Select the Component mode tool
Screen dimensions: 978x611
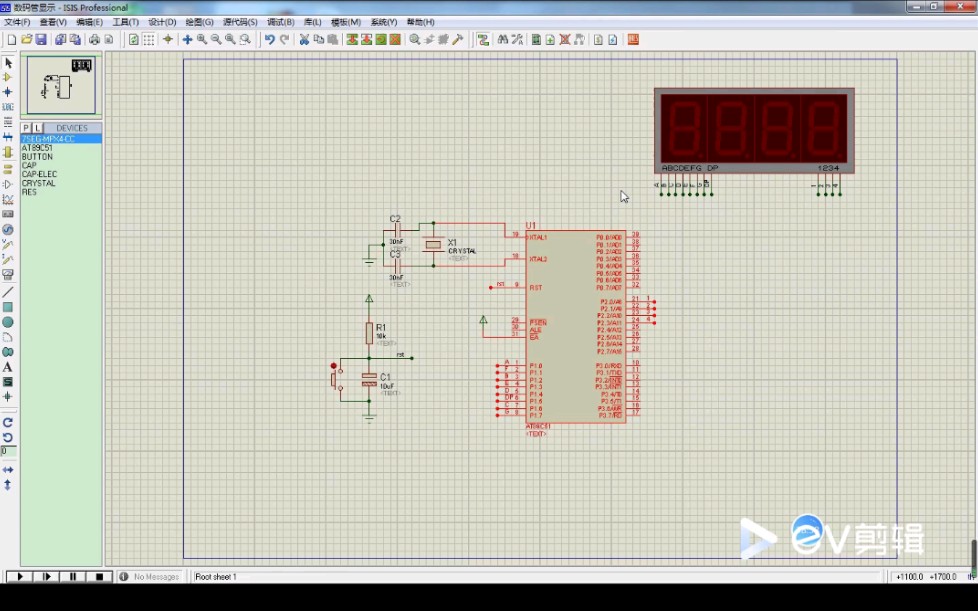coord(8,77)
